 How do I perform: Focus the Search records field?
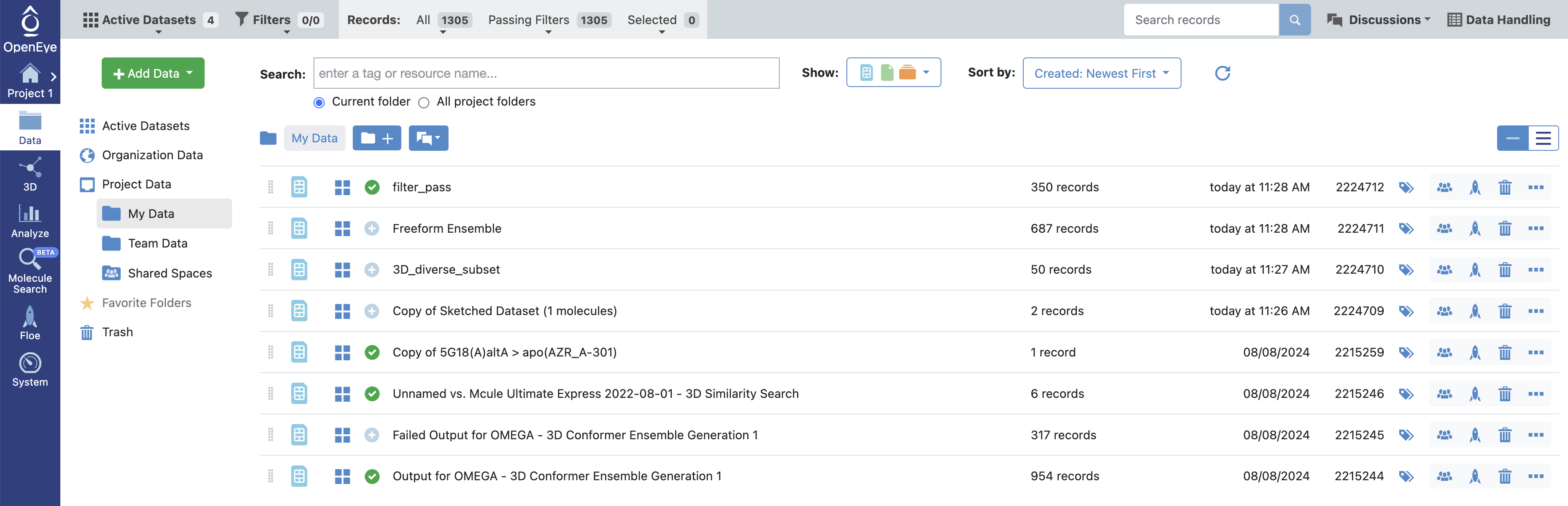1201,19
